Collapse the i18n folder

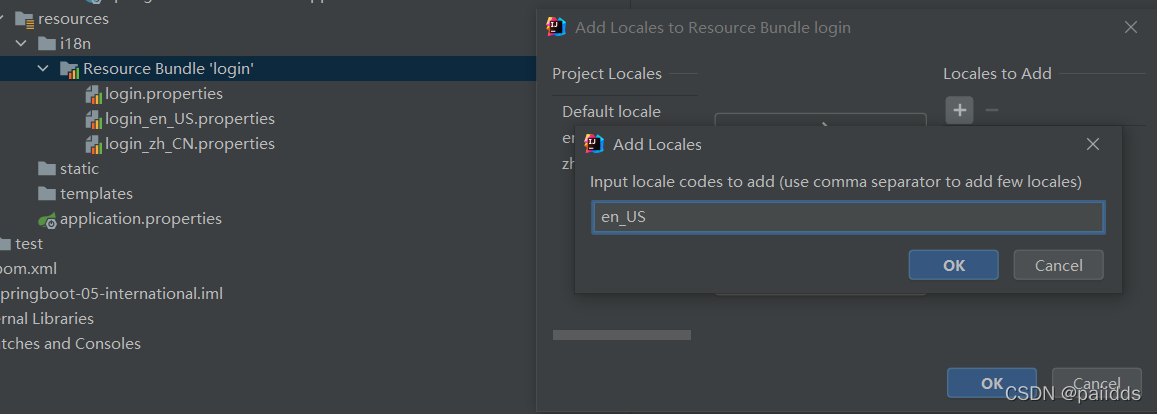click(21, 44)
